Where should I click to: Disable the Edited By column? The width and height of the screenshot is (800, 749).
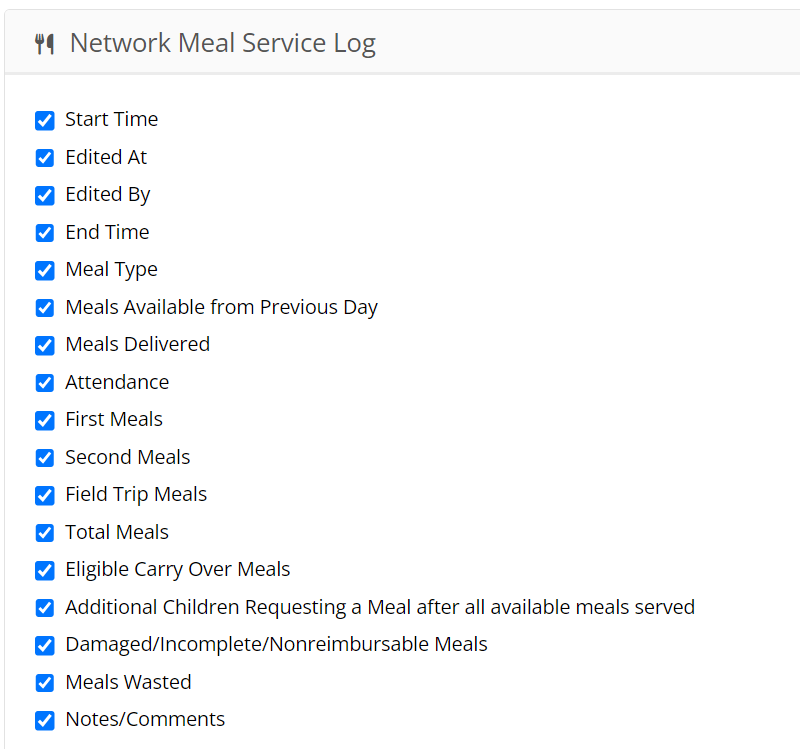(45, 195)
